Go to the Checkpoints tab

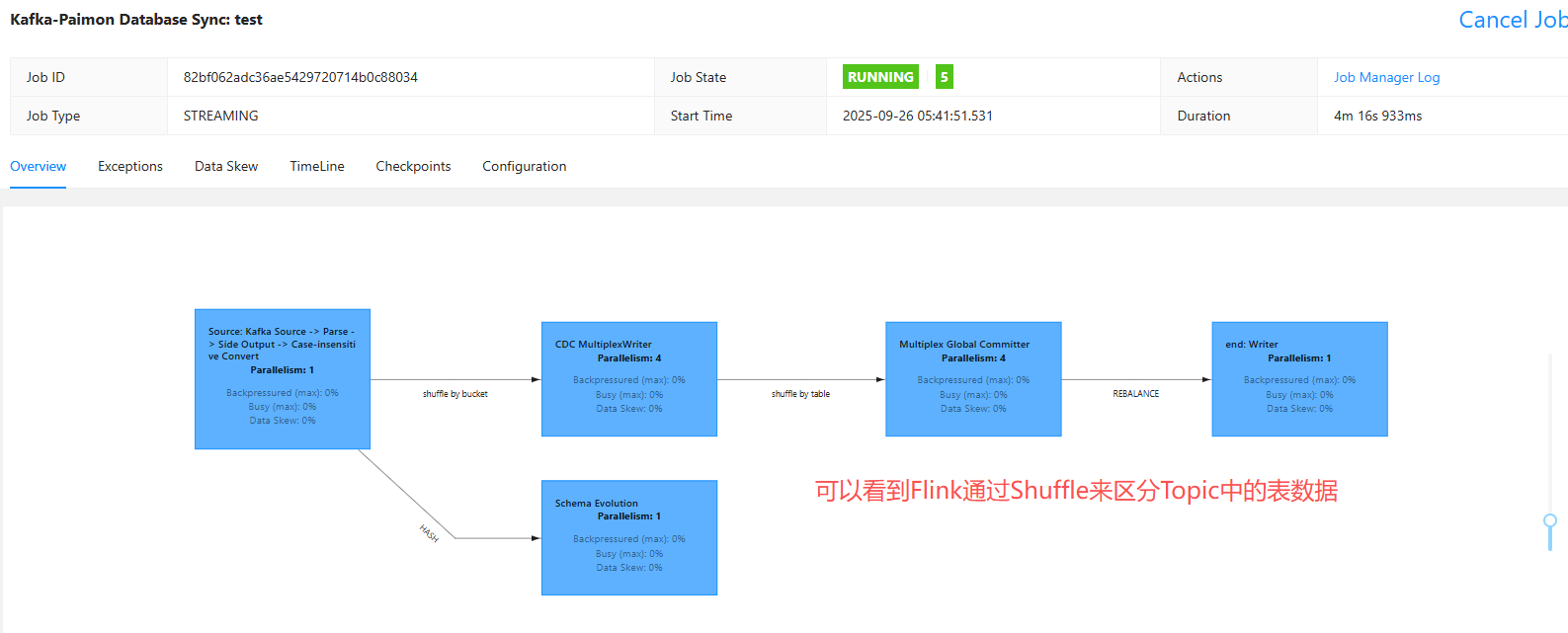pos(413,166)
